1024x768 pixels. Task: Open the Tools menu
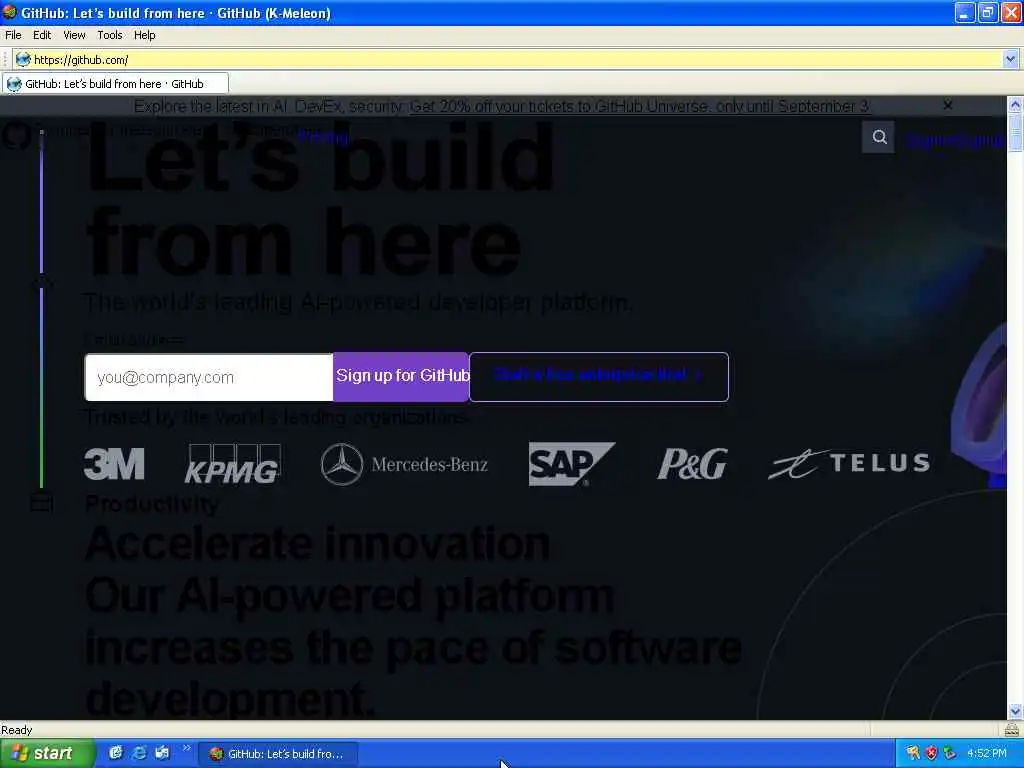tap(110, 35)
